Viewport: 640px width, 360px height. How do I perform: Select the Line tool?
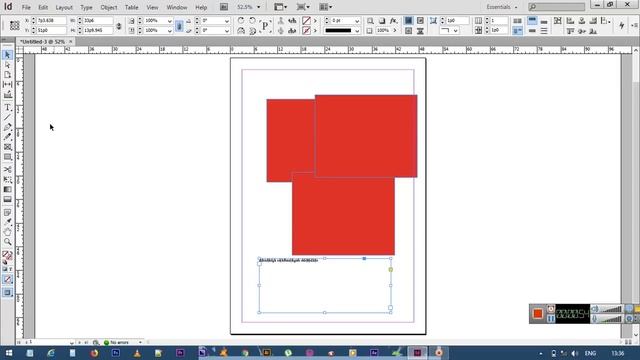pyautogui.click(x=7, y=118)
